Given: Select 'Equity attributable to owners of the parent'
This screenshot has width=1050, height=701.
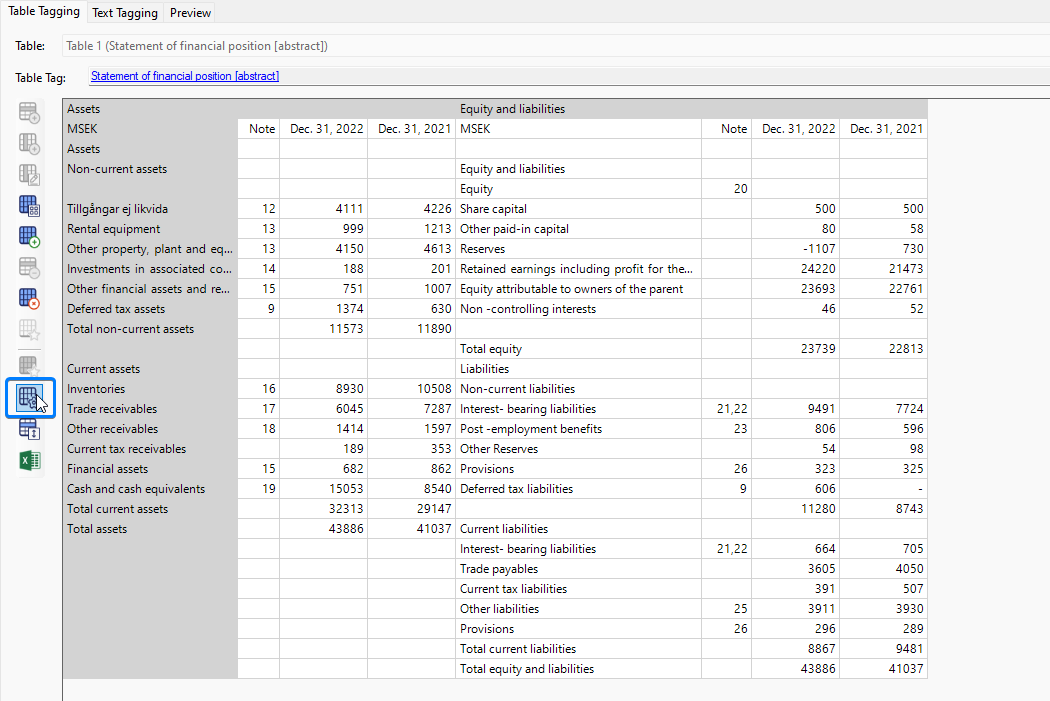Looking at the screenshot, I should (x=579, y=289).
